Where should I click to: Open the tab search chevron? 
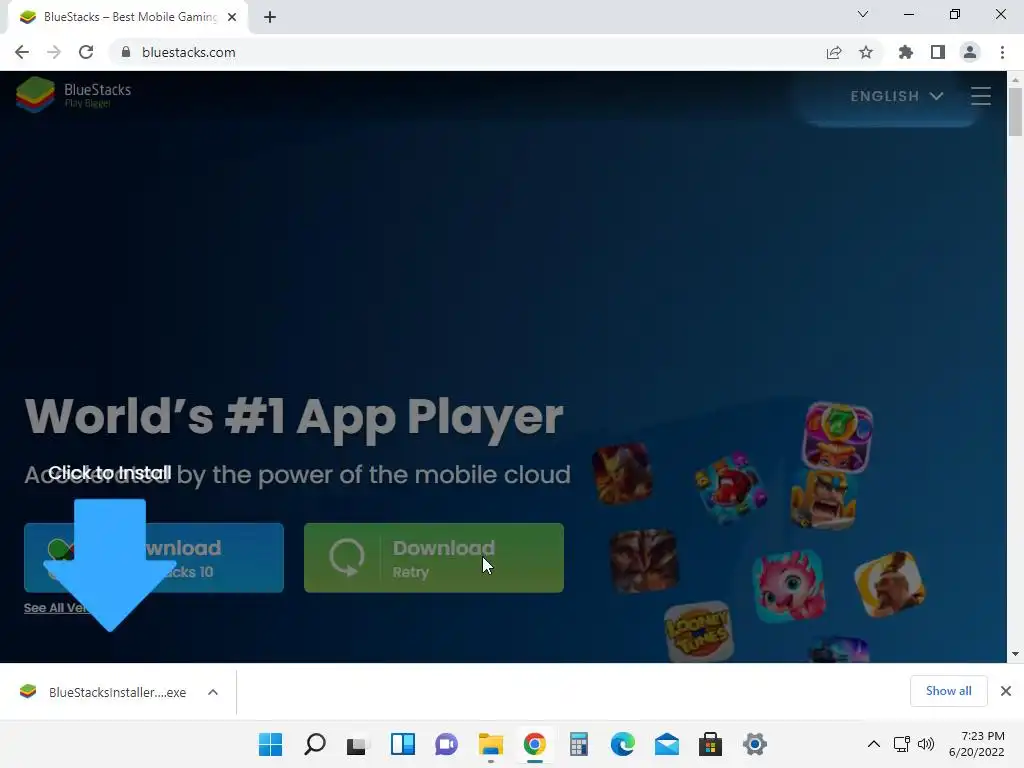pos(863,14)
